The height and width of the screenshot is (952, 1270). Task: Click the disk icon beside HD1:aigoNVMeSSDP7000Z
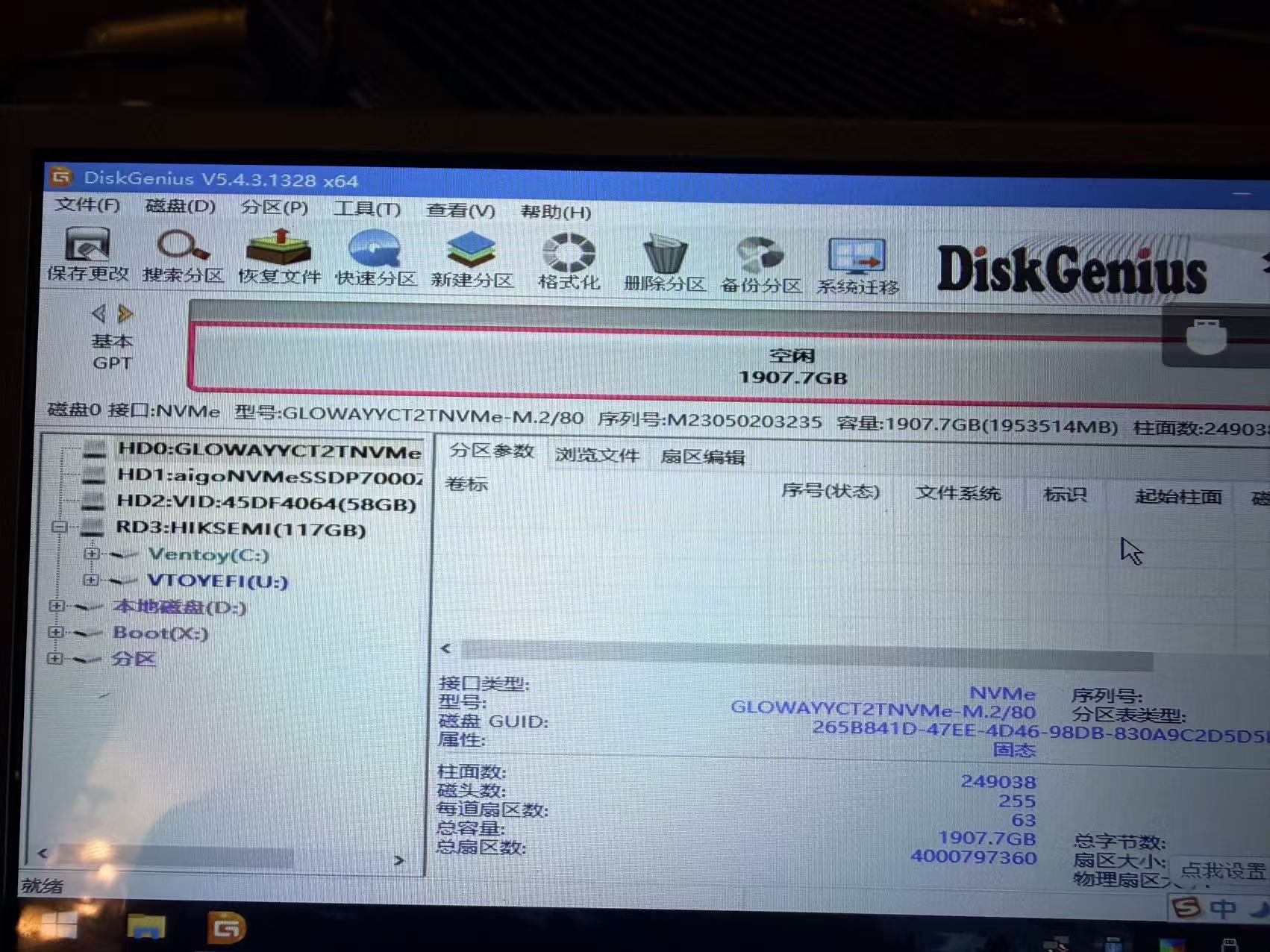[94, 475]
